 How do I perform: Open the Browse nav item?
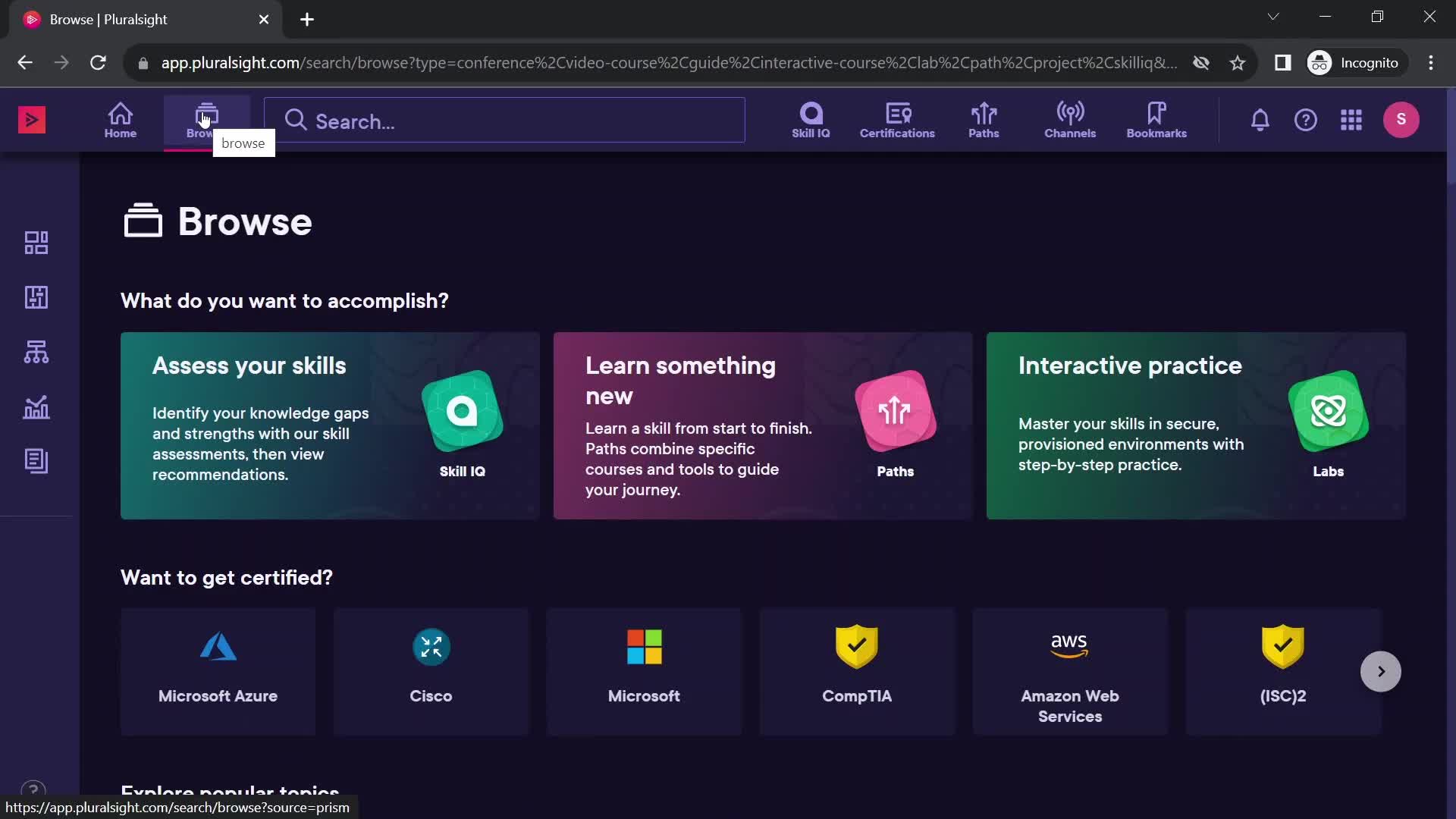tap(206, 120)
